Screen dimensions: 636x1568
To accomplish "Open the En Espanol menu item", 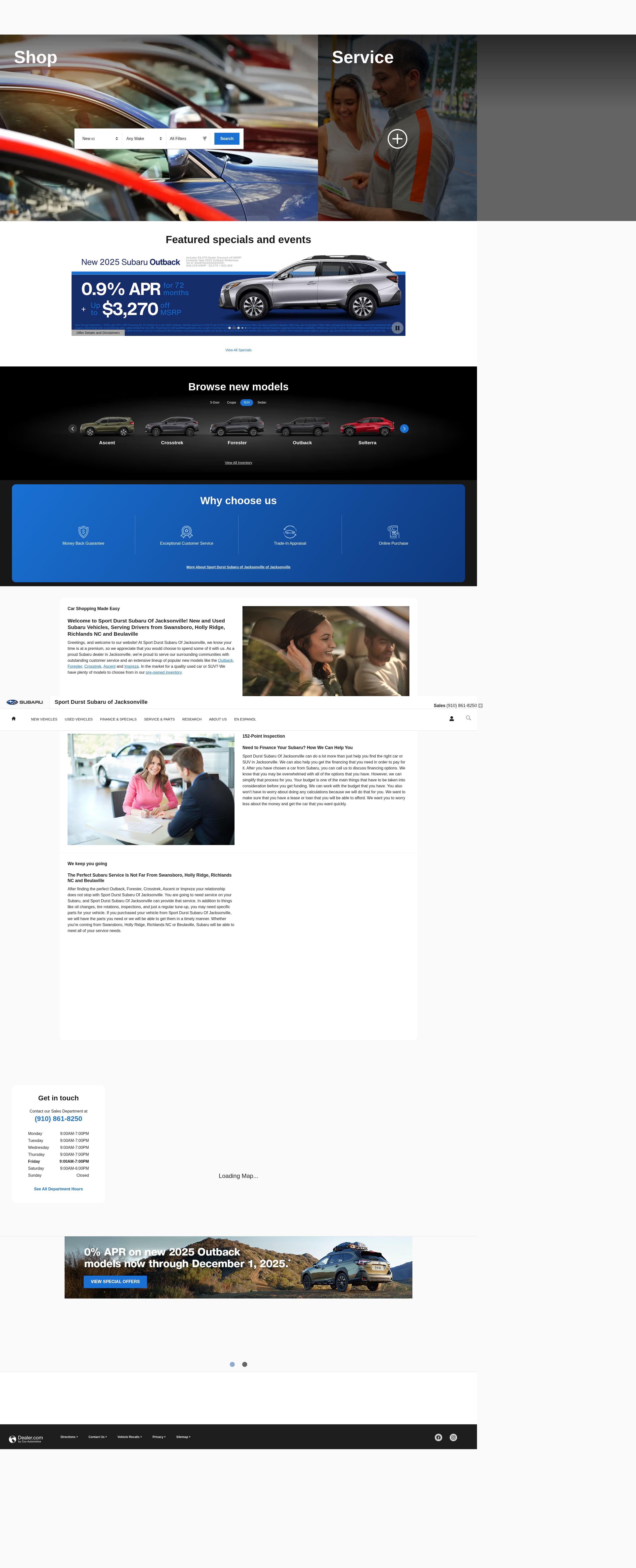I will click(245, 719).
